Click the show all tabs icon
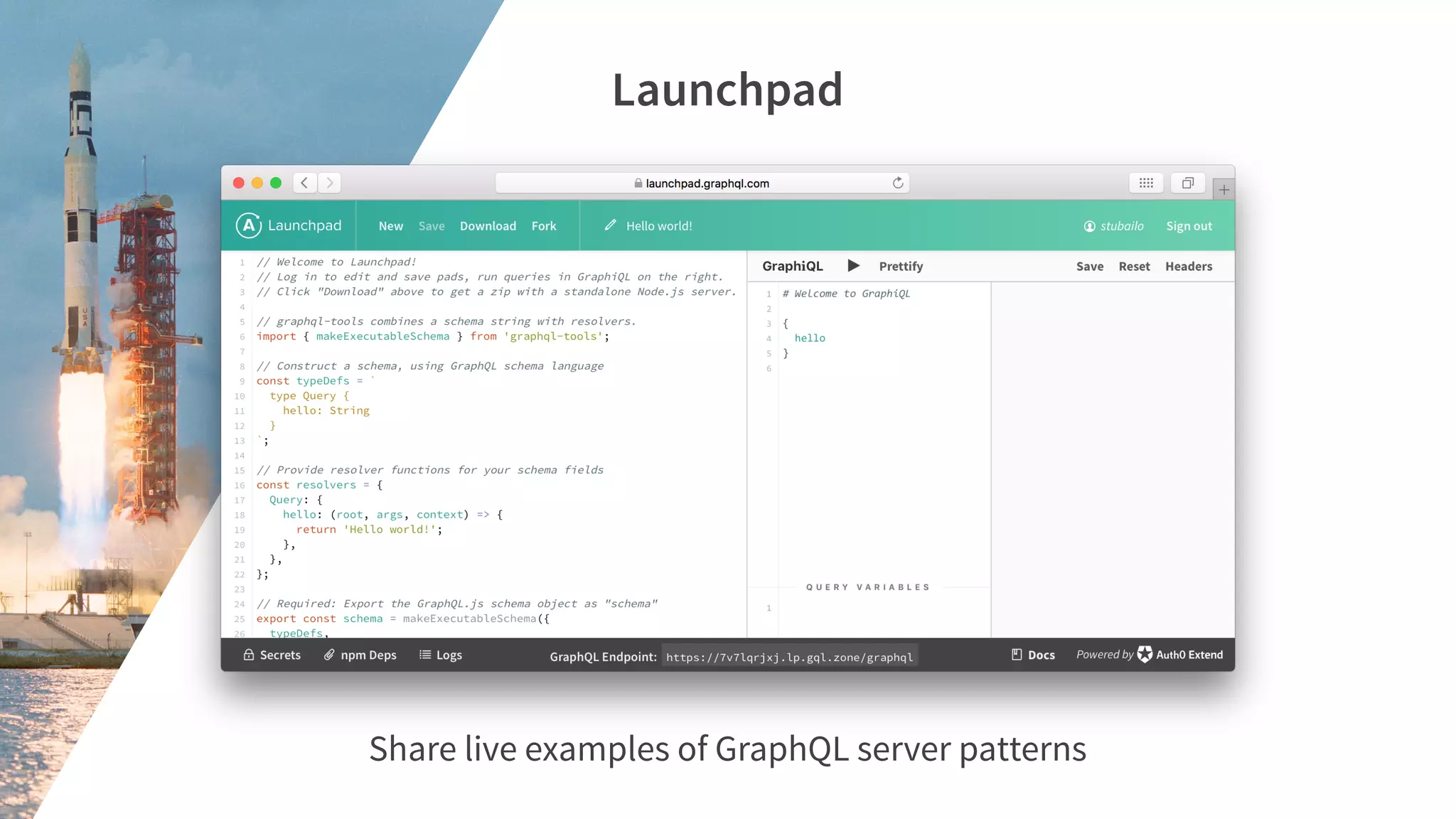Screen dimensions: 1456x819 coord(1187,183)
